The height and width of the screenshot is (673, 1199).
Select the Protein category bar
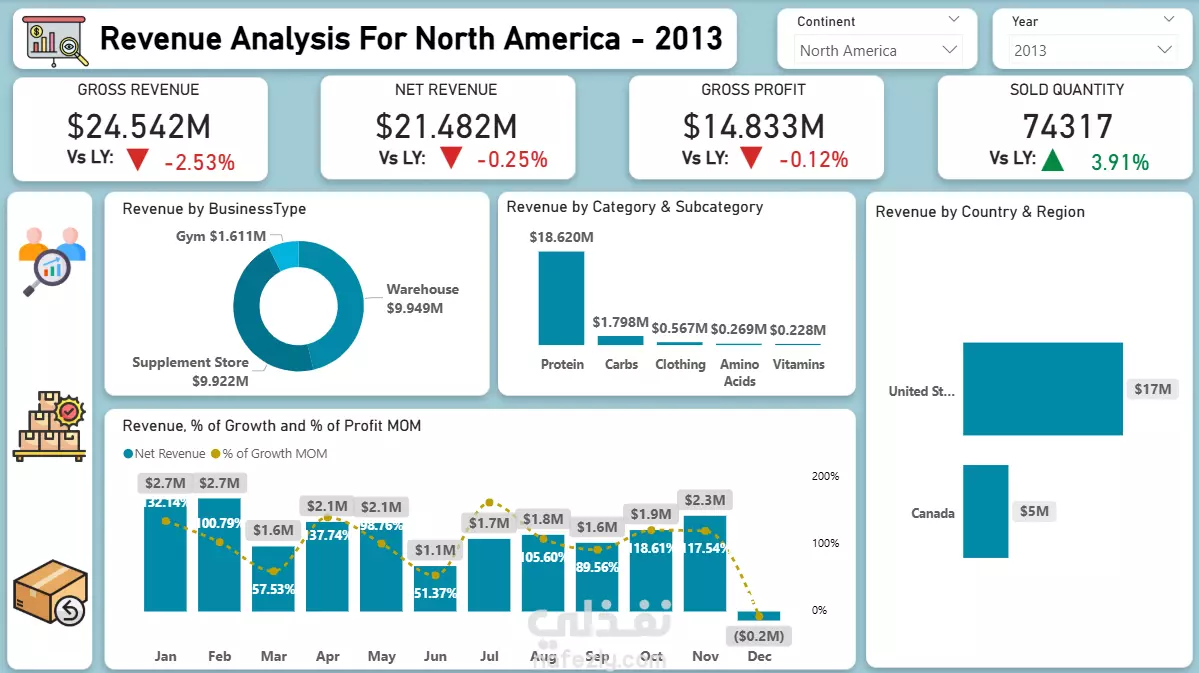click(x=561, y=298)
